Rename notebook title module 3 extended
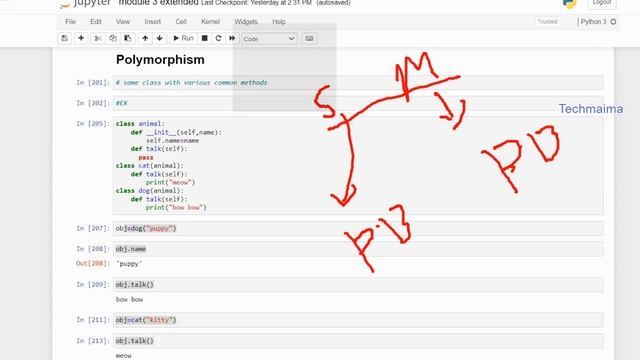 [158, 3]
